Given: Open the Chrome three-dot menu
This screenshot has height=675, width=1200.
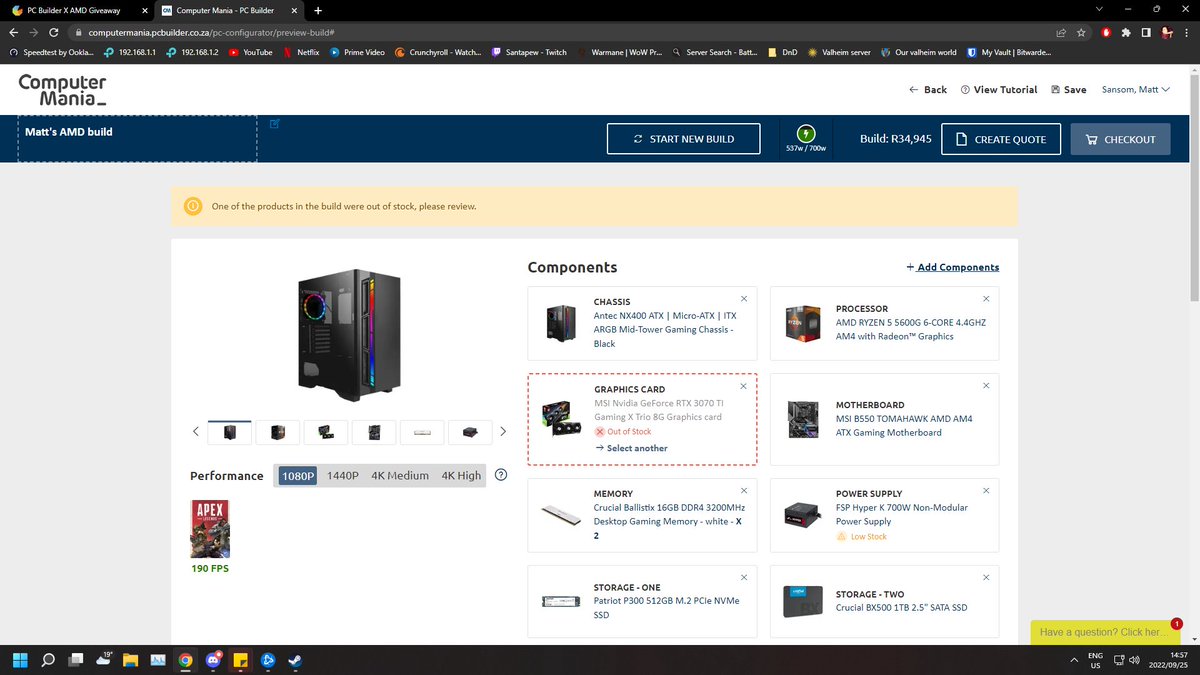Looking at the screenshot, I should coord(1188,32).
